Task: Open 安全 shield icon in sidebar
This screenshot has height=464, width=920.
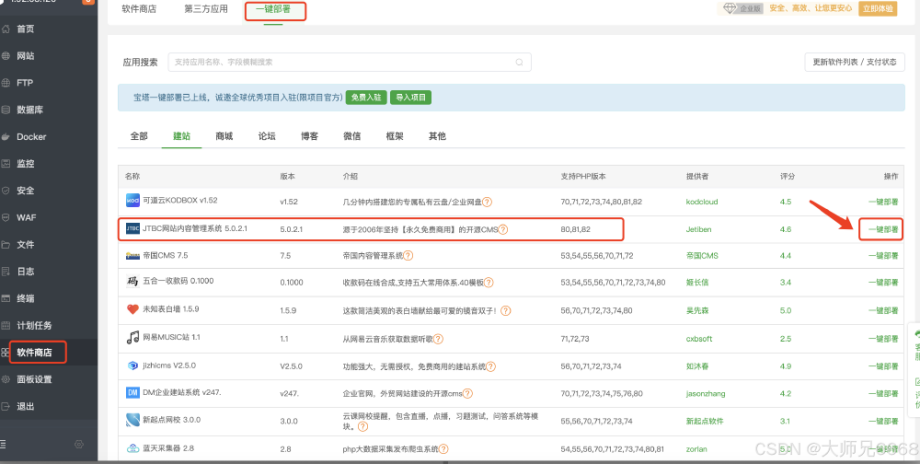Action: (x=5, y=191)
